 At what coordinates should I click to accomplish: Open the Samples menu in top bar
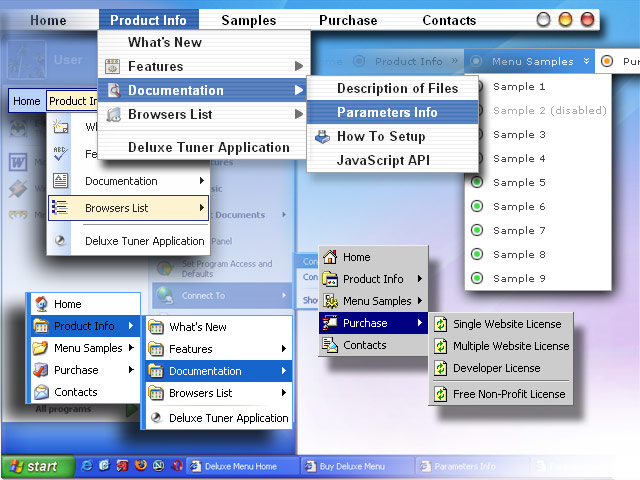tap(249, 20)
